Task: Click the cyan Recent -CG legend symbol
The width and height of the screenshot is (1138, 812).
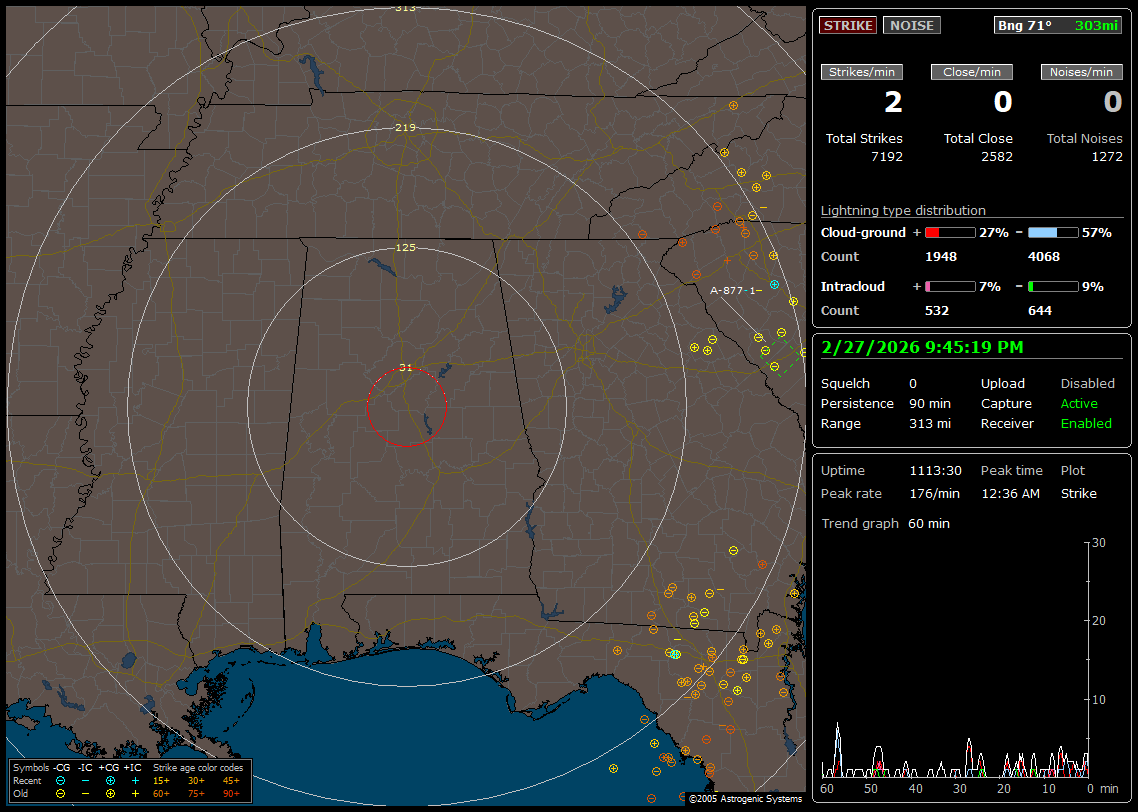Action: [x=60, y=780]
